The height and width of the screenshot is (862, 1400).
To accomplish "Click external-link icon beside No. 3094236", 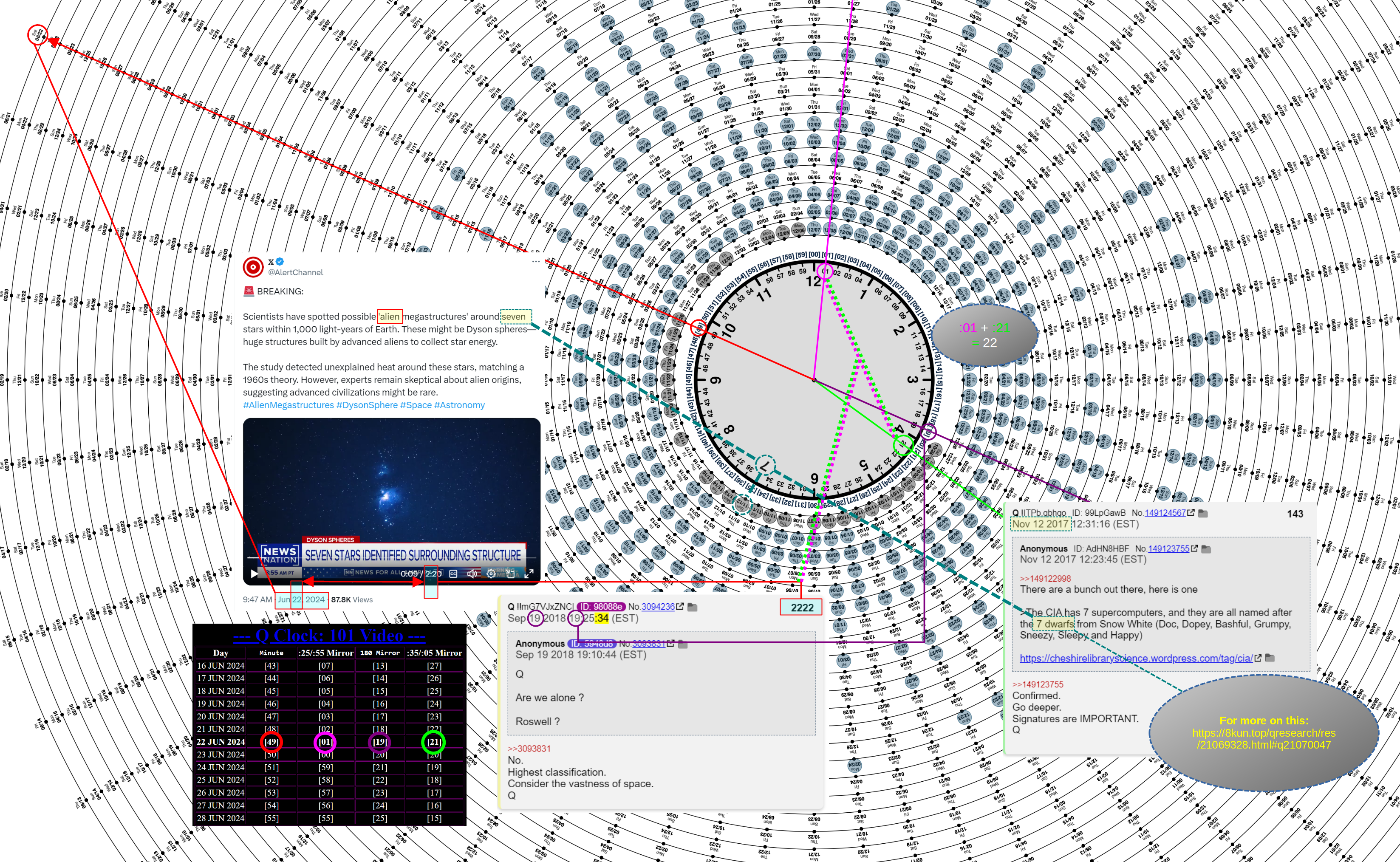I will tap(679, 607).
